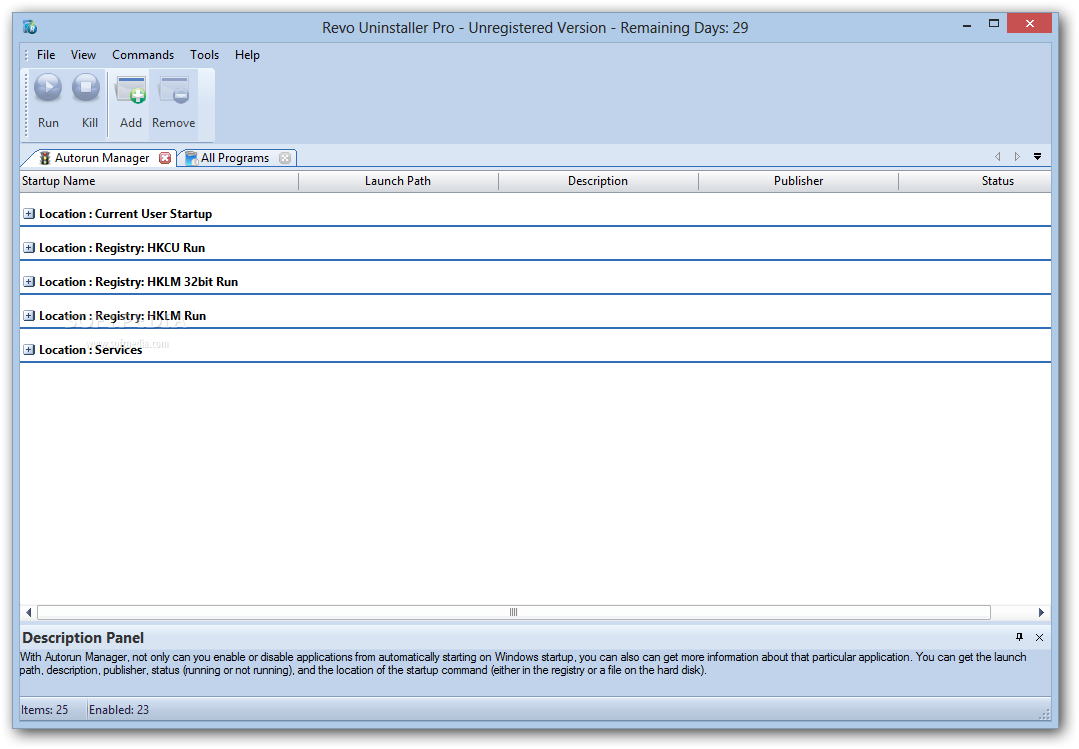The image size is (1079, 749).
Task: Pin the Description Panel
Action: (1019, 637)
